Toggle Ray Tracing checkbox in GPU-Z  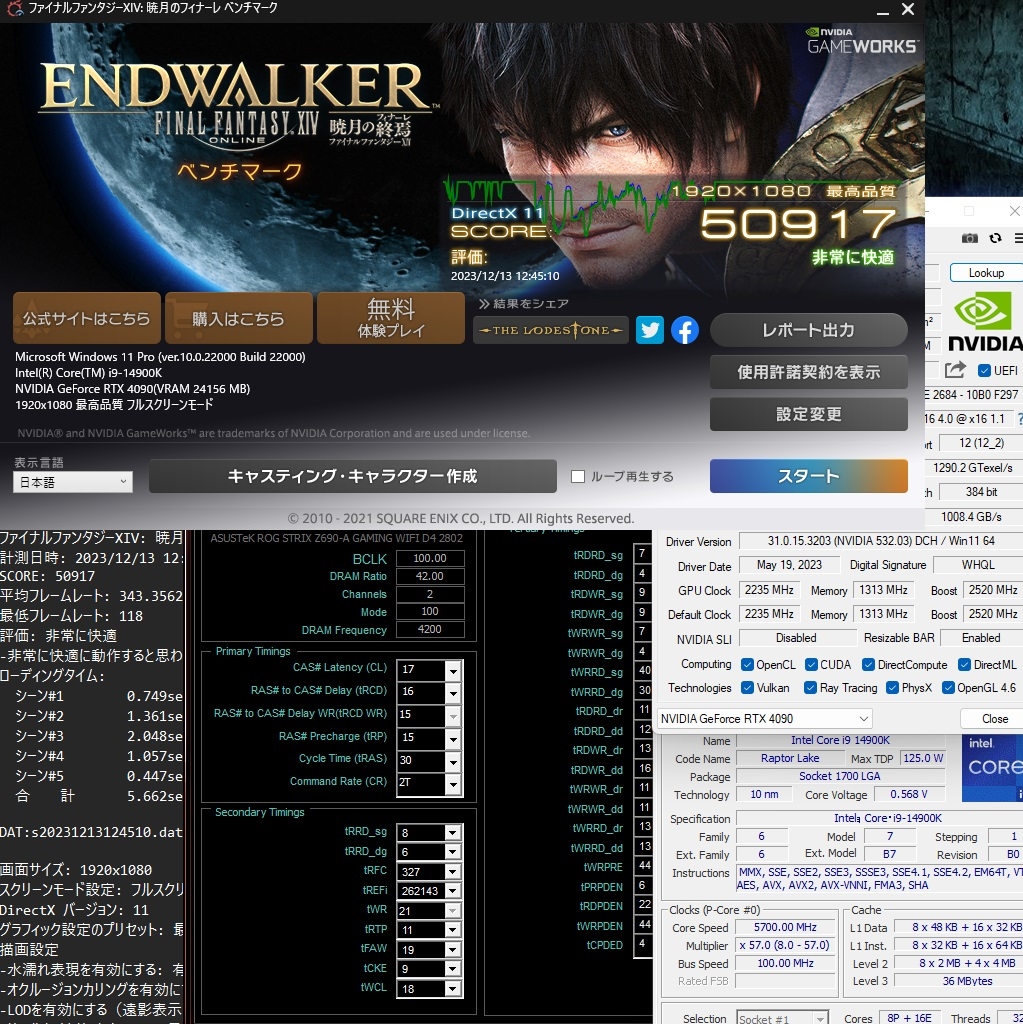pos(810,688)
